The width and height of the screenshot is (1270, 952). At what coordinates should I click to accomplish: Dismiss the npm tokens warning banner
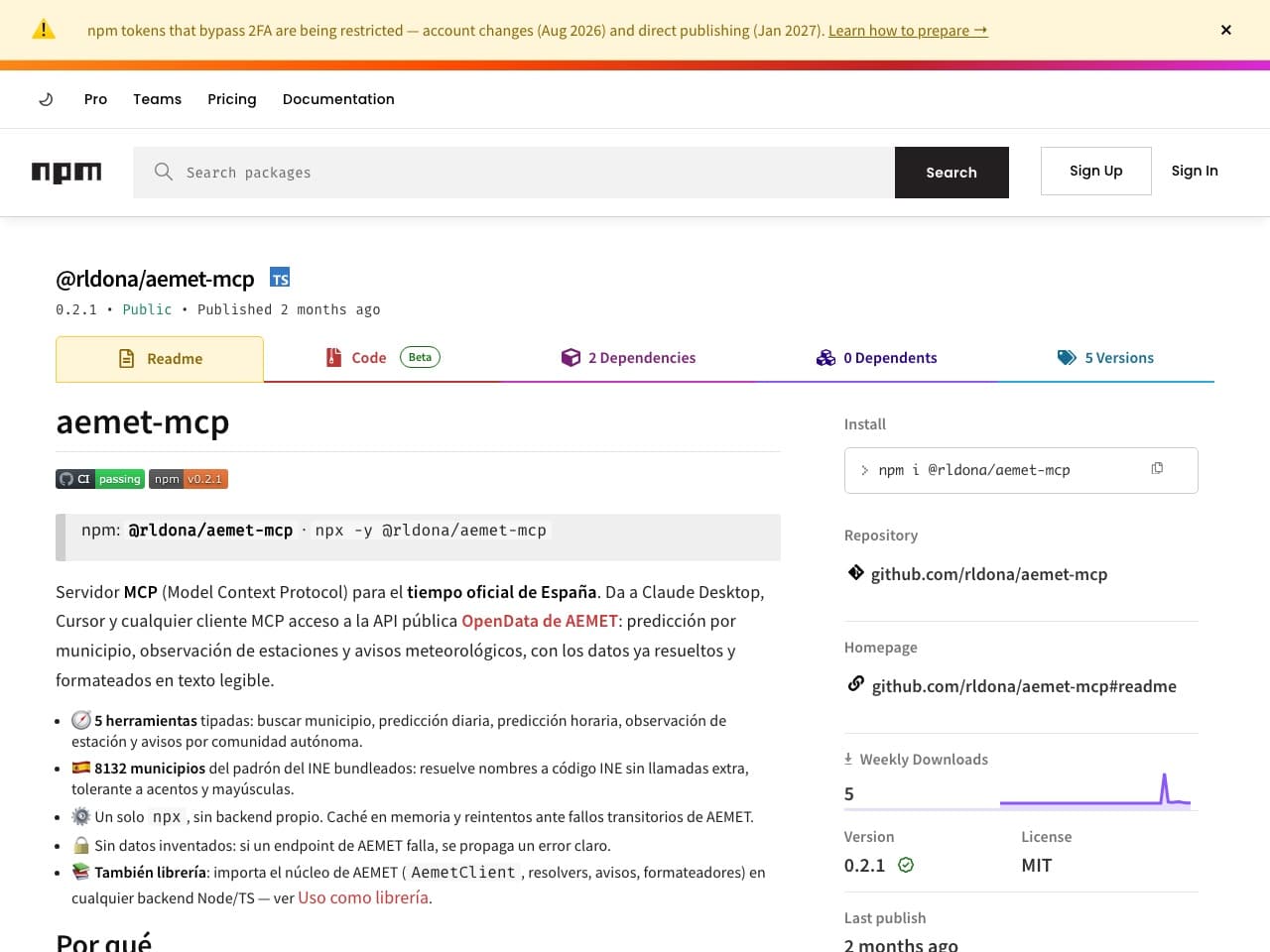click(1226, 30)
